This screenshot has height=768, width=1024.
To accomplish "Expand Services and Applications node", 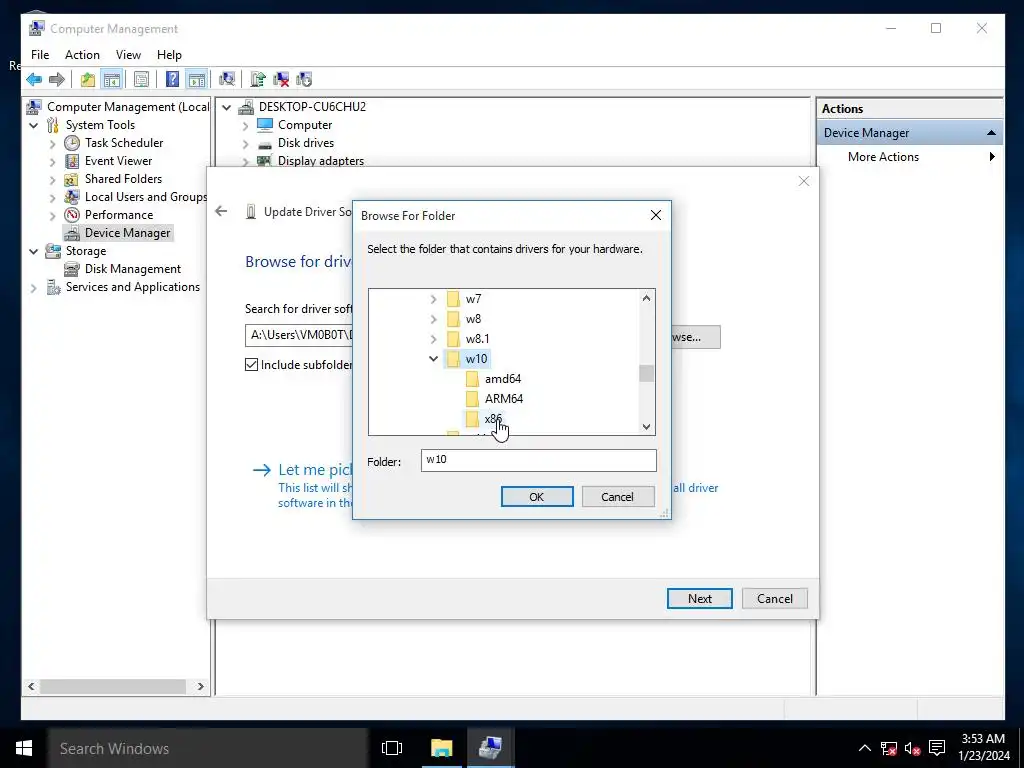I will tap(34, 287).
